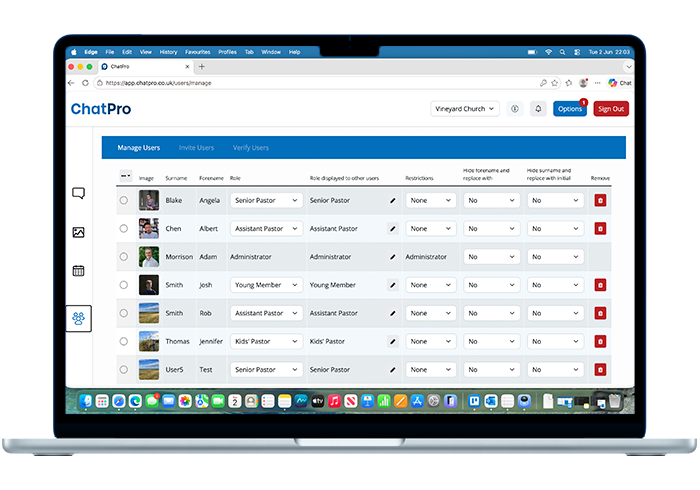This screenshot has width=700, height=490.
Task: Open Jennifer Thomas's Kids' Pastor role dropdown
Action: pyautogui.click(x=267, y=341)
